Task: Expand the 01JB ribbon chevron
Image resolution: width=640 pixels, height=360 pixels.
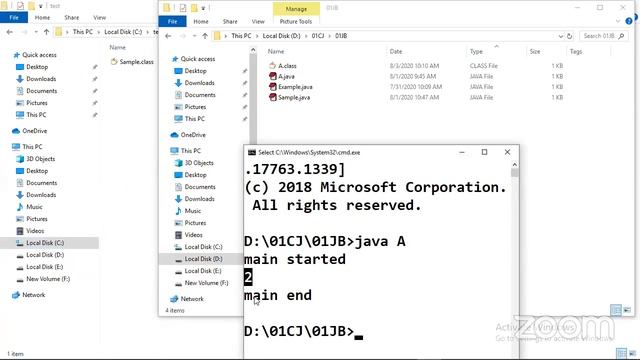Action: tap(618, 21)
